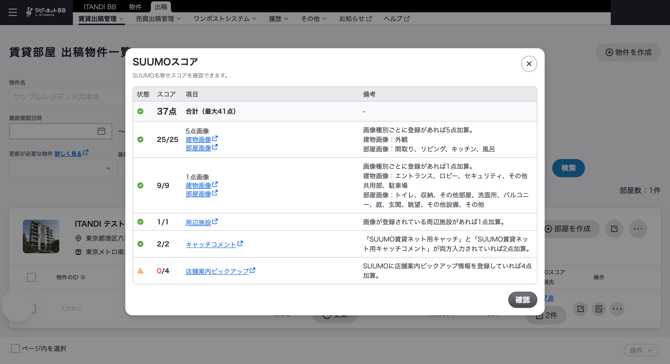Click the ラビーネットBB logo

tap(46, 12)
